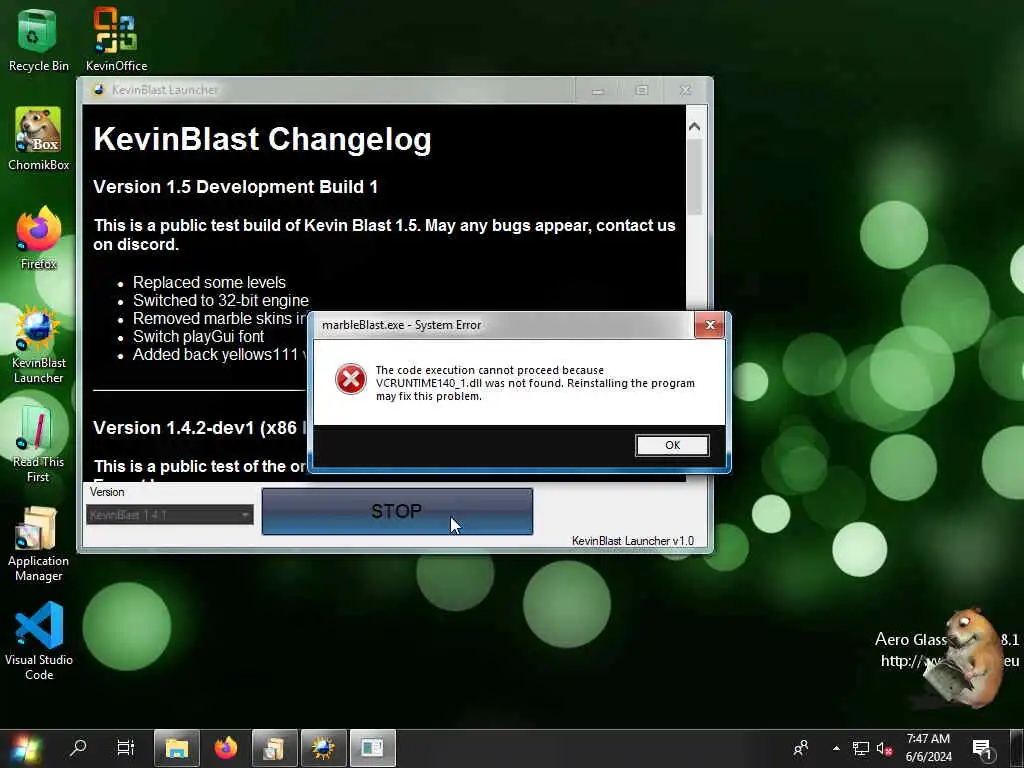Click the changelog vertical scrollbar thumb
This screenshot has width=1024, height=768.
695,176
